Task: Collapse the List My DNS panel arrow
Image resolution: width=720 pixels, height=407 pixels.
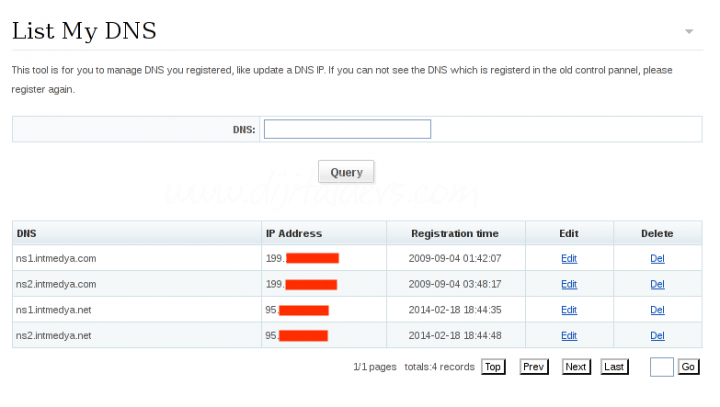Action: click(x=689, y=32)
